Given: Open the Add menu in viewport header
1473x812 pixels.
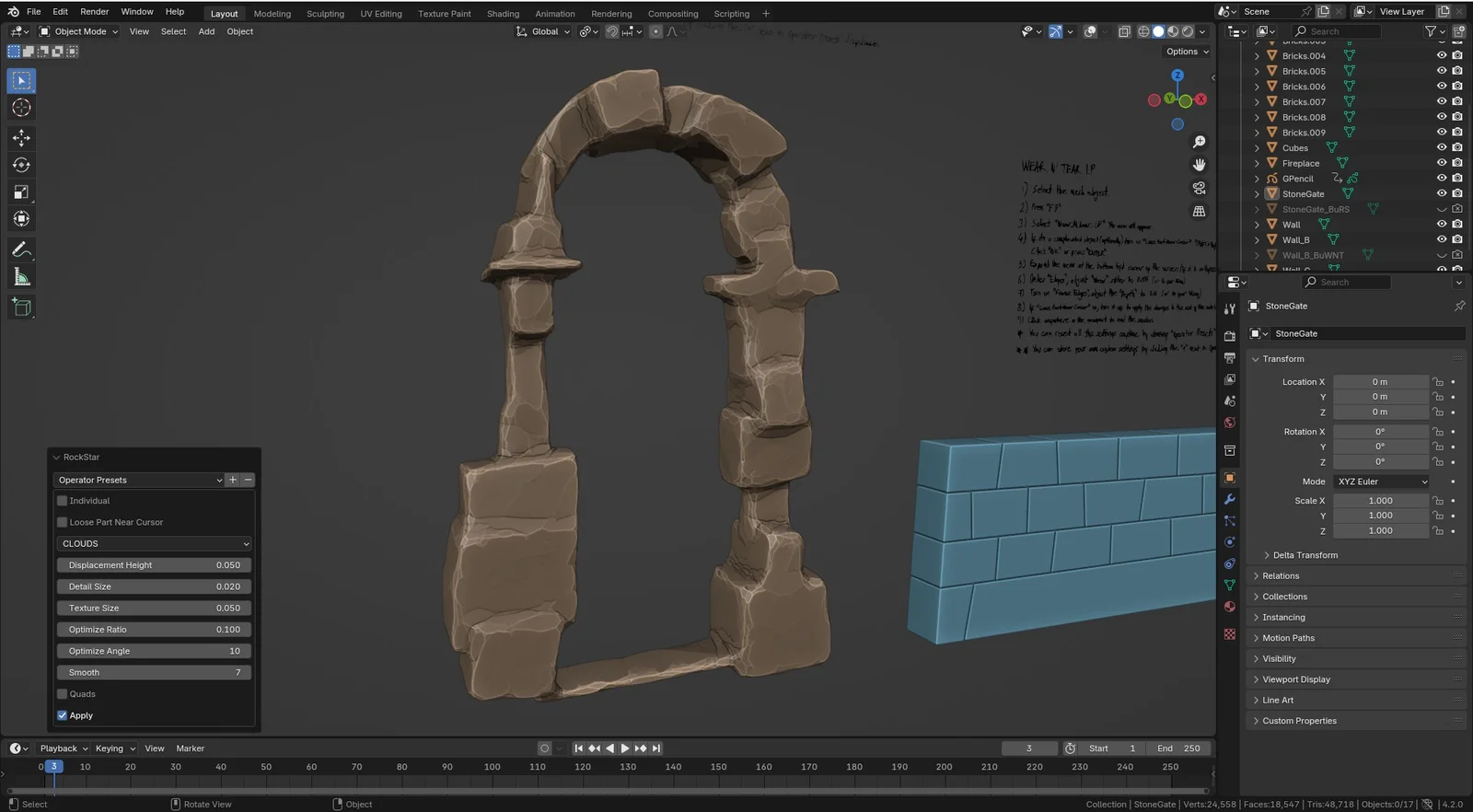Looking at the screenshot, I should click(206, 31).
